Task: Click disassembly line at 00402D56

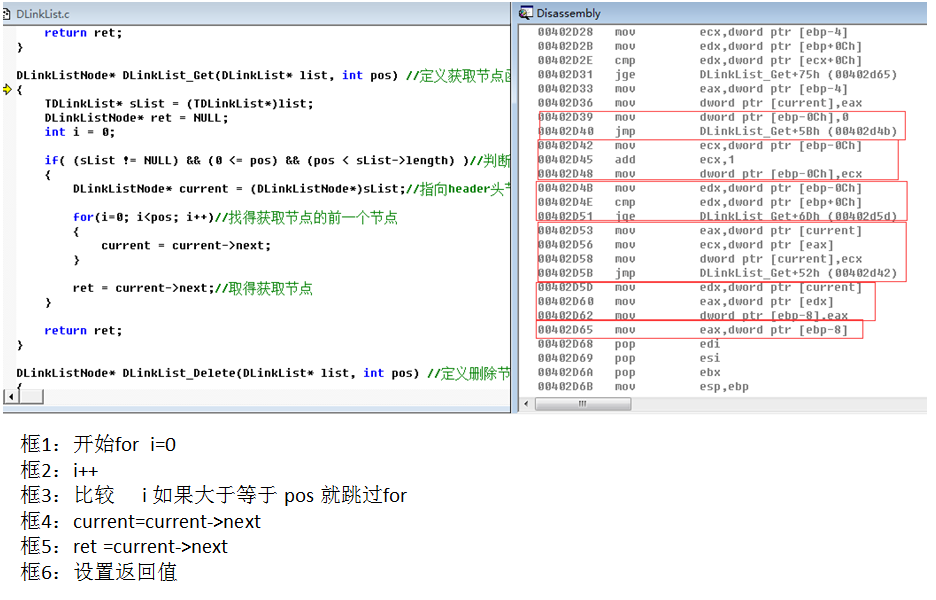Action: (685, 245)
